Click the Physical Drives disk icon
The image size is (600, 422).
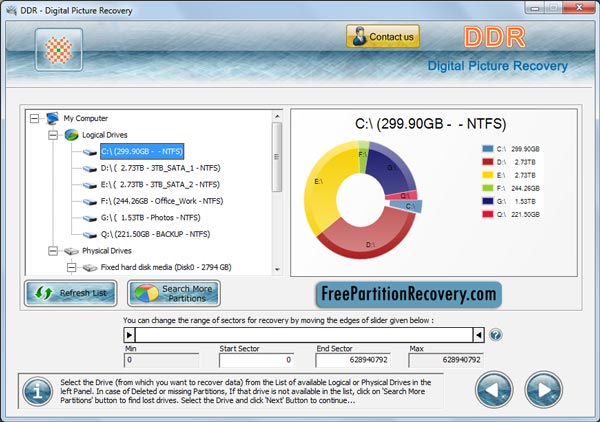pyautogui.click(x=71, y=251)
